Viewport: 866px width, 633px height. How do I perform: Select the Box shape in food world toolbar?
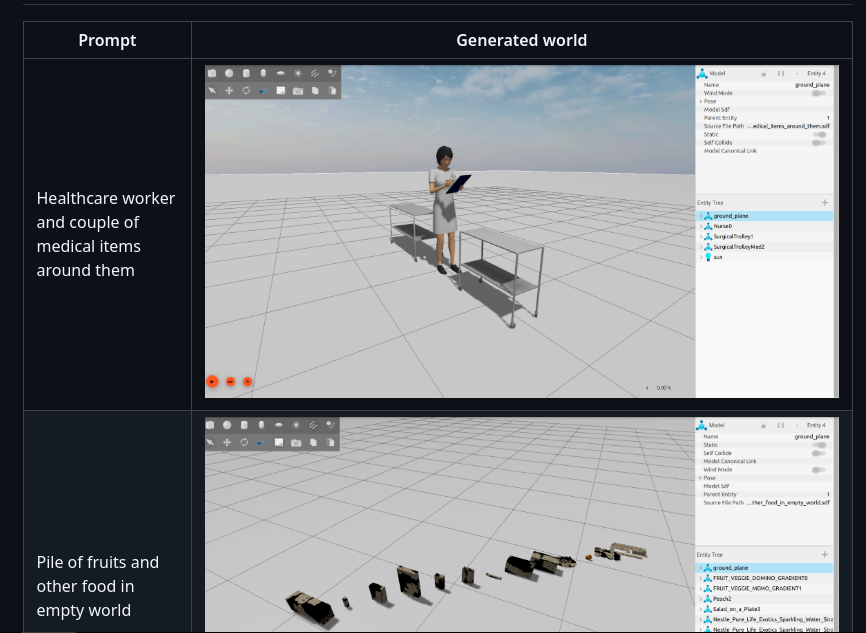pyautogui.click(x=210, y=425)
